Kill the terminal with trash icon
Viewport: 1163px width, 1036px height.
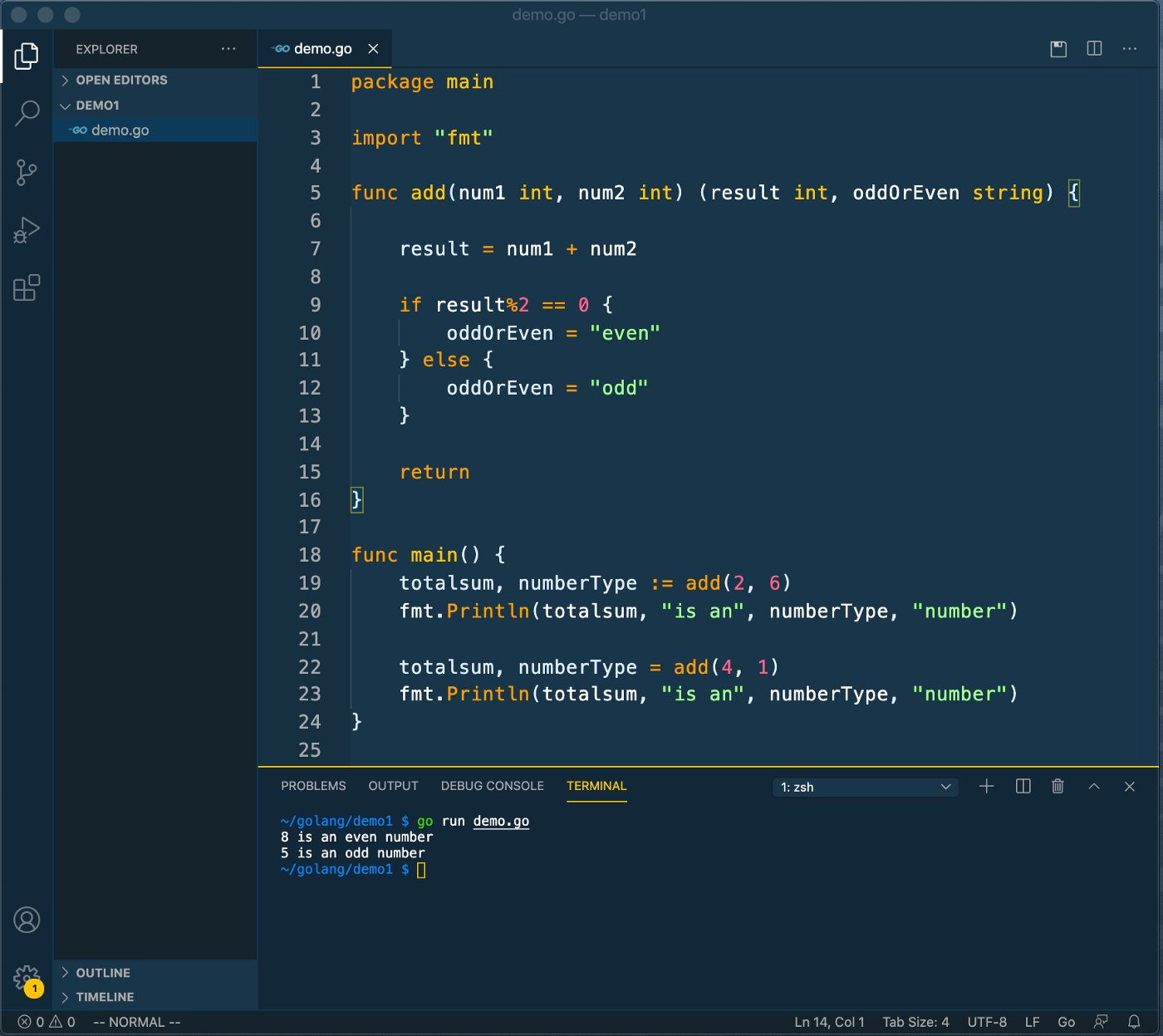pyautogui.click(x=1057, y=786)
